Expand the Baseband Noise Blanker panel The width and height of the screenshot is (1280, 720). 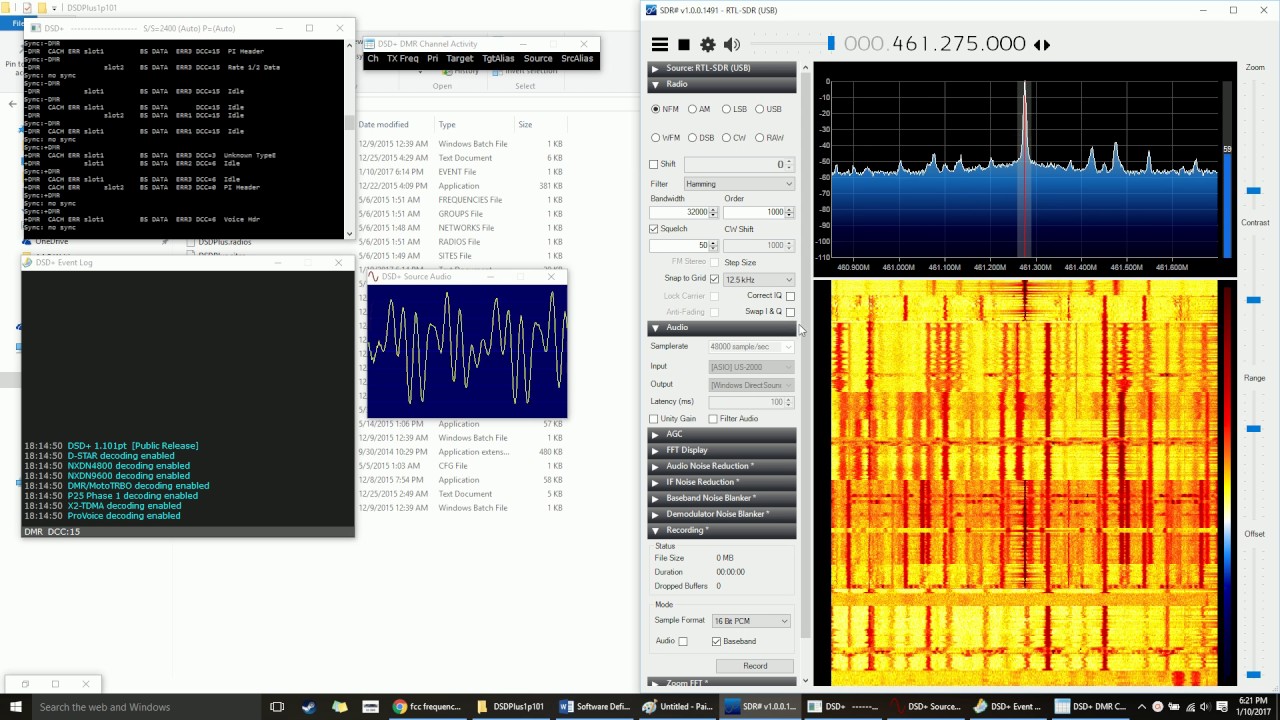click(x=722, y=498)
